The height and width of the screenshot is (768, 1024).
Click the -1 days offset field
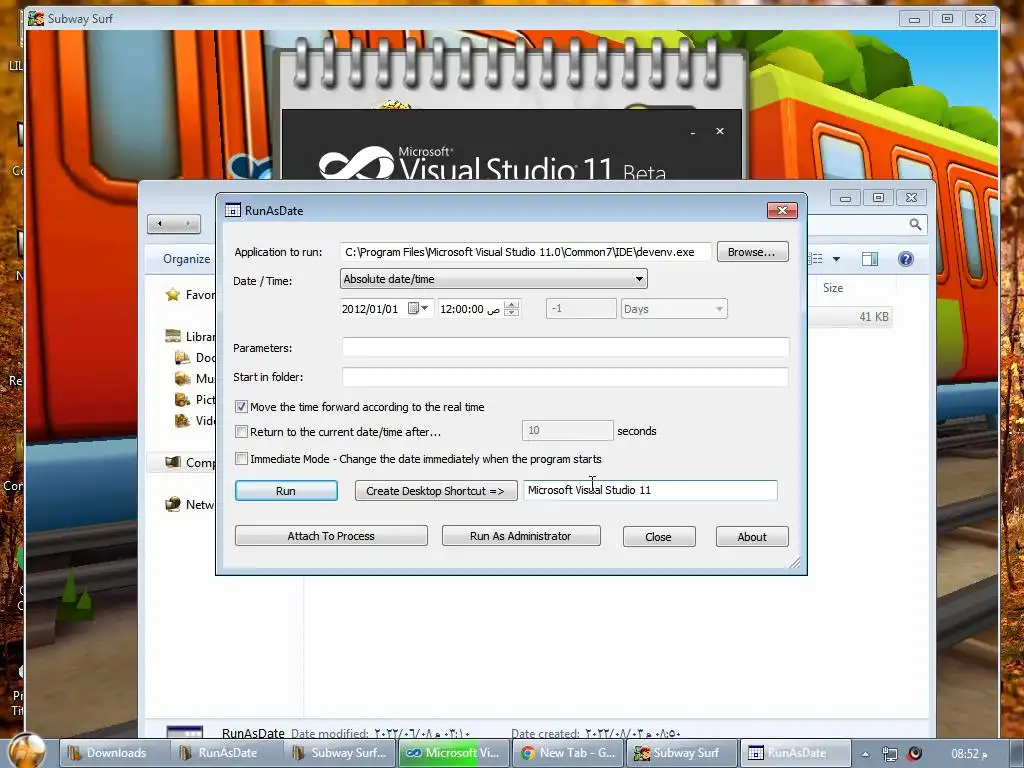click(581, 309)
